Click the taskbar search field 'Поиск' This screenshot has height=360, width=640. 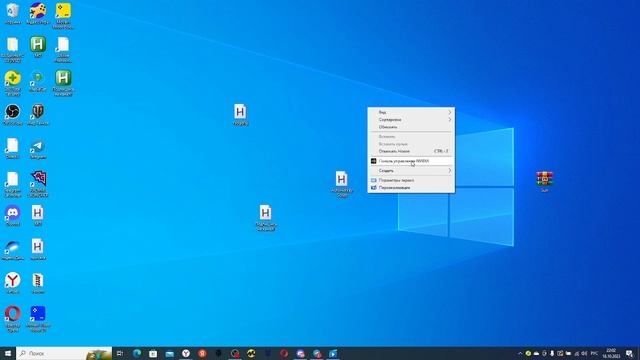pos(64,353)
